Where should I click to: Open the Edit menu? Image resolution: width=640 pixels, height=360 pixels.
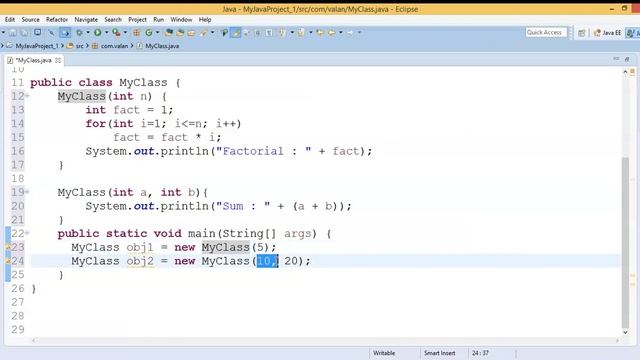(x=10, y=20)
